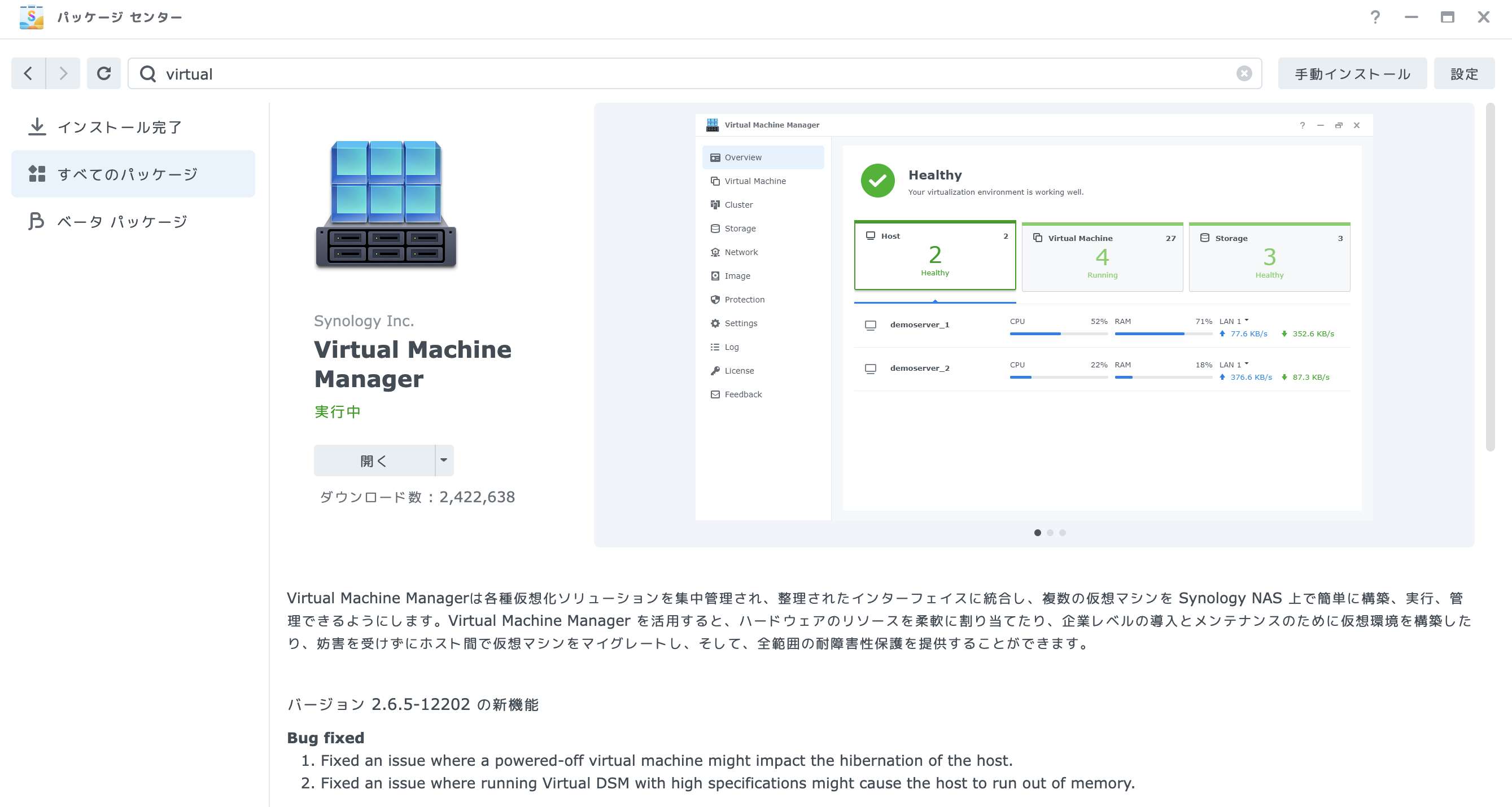Expand the dropdown arrow next to 開く
This screenshot has height=807, width=1512.
[444, 461]
